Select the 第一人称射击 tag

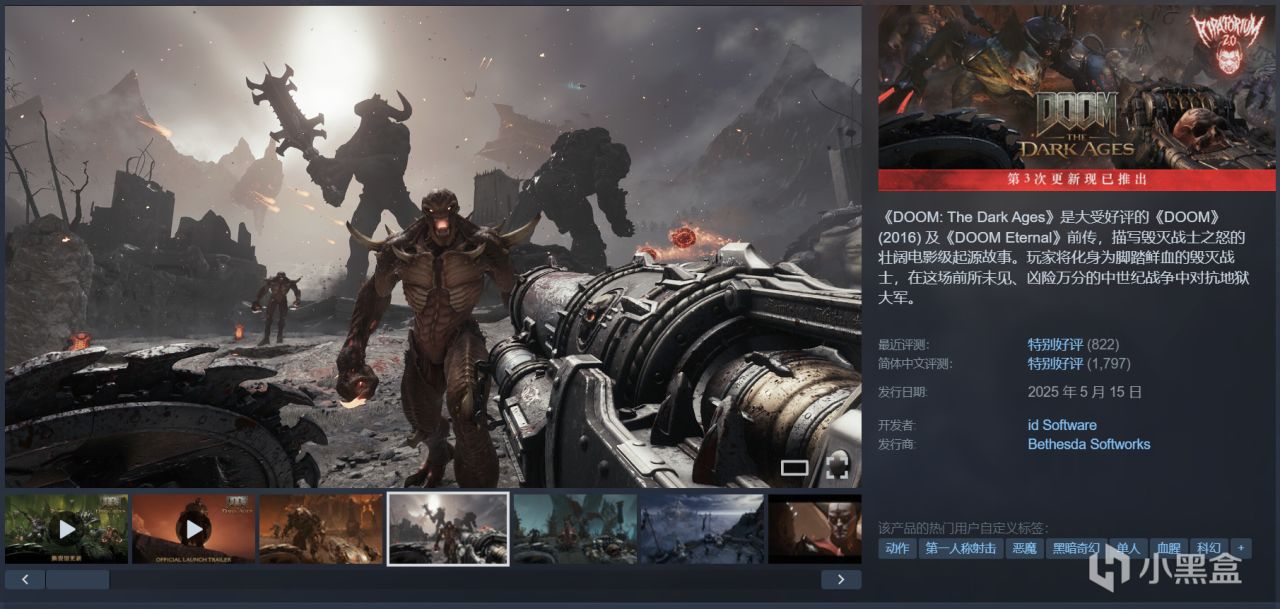(x=960, y=548)
